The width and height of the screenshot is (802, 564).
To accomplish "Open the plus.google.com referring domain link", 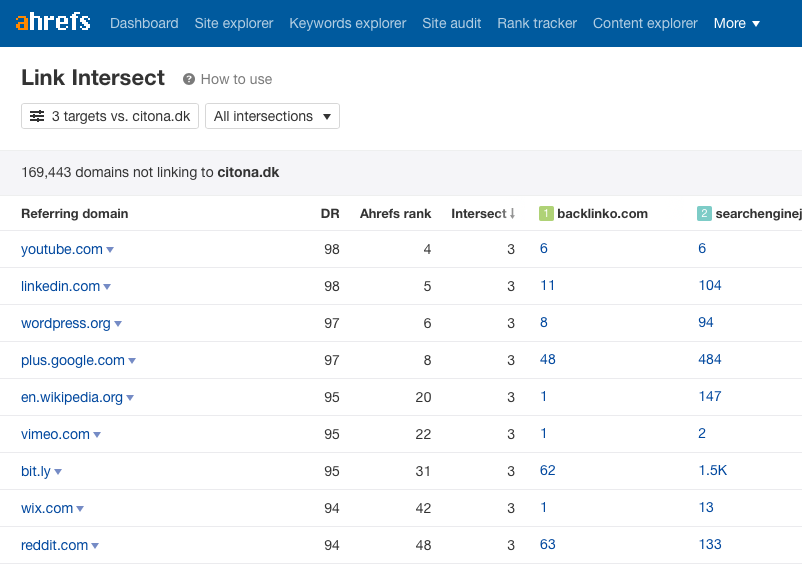I will [73, 360].
